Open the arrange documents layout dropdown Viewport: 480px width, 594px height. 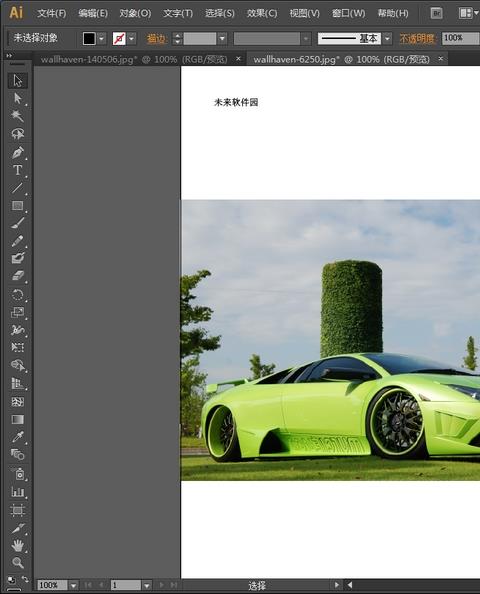tap(468, 14)
